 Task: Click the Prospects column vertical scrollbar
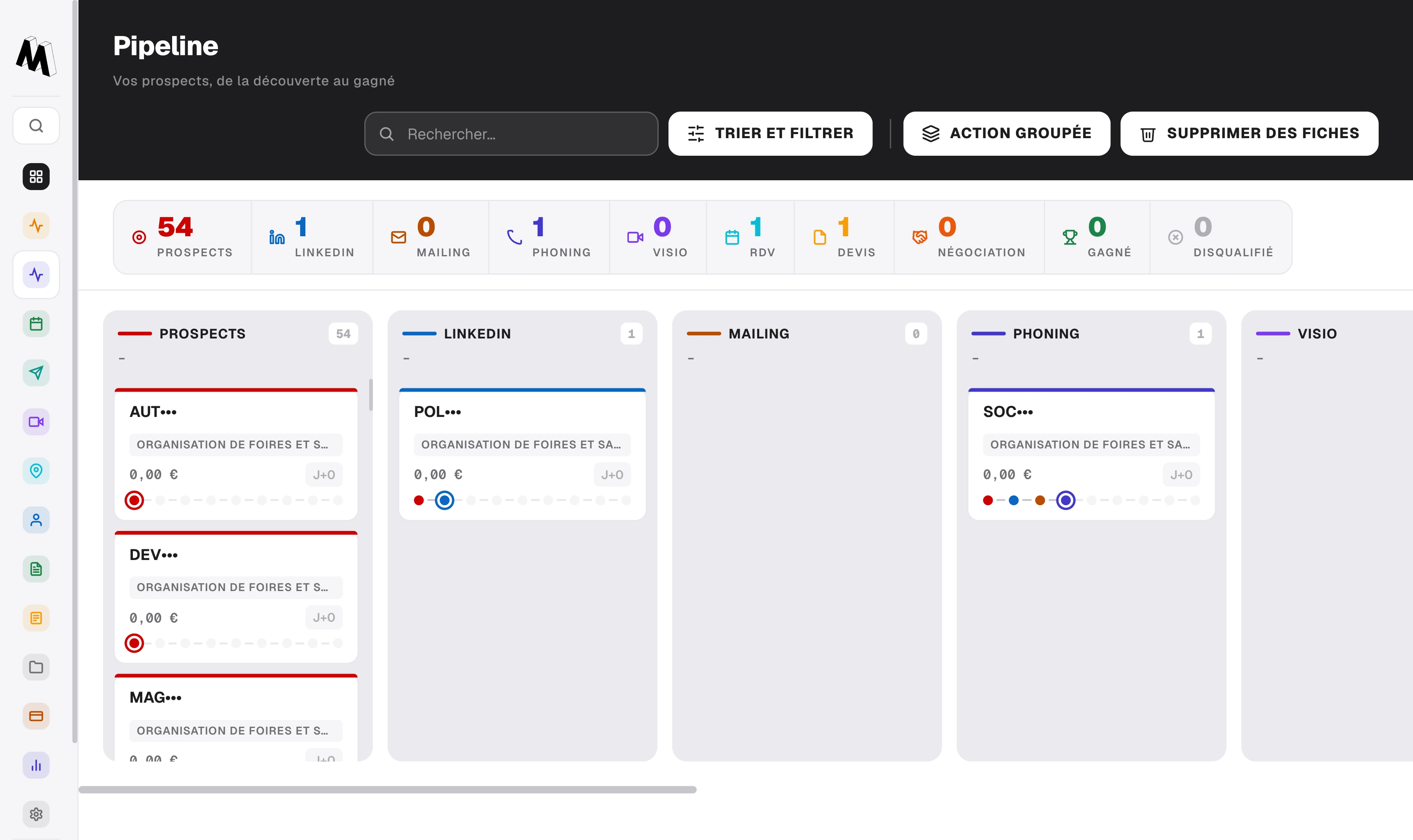point(371,395)
